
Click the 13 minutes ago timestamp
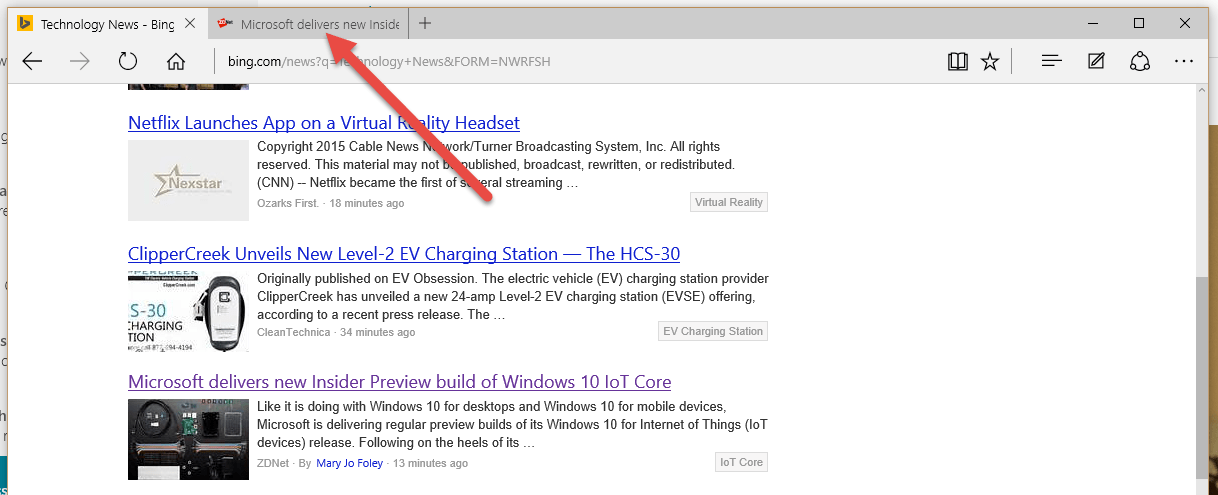pos(430,463)
